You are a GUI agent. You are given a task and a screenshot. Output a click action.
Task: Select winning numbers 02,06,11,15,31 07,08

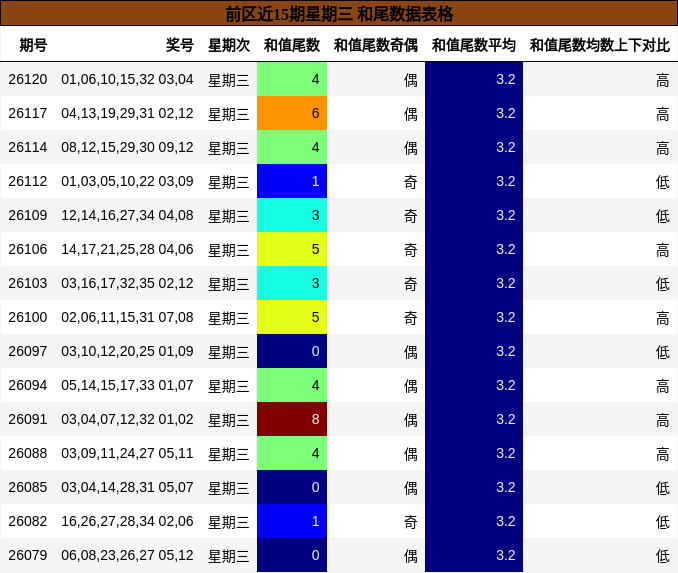pyautogui.click(x=127, y=317)
